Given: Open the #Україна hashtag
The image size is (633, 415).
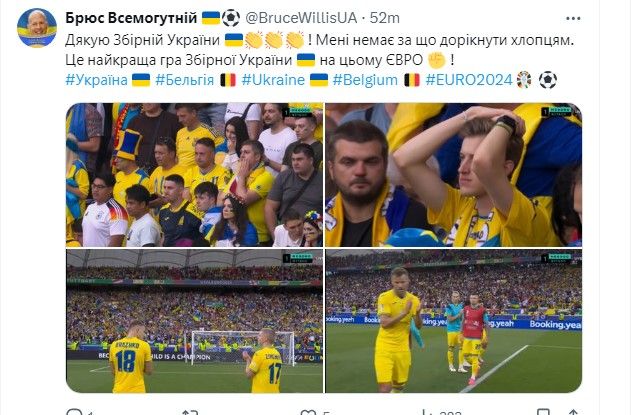Looking at the screenshot, I should pyautogui.click(x=96, y=80).
